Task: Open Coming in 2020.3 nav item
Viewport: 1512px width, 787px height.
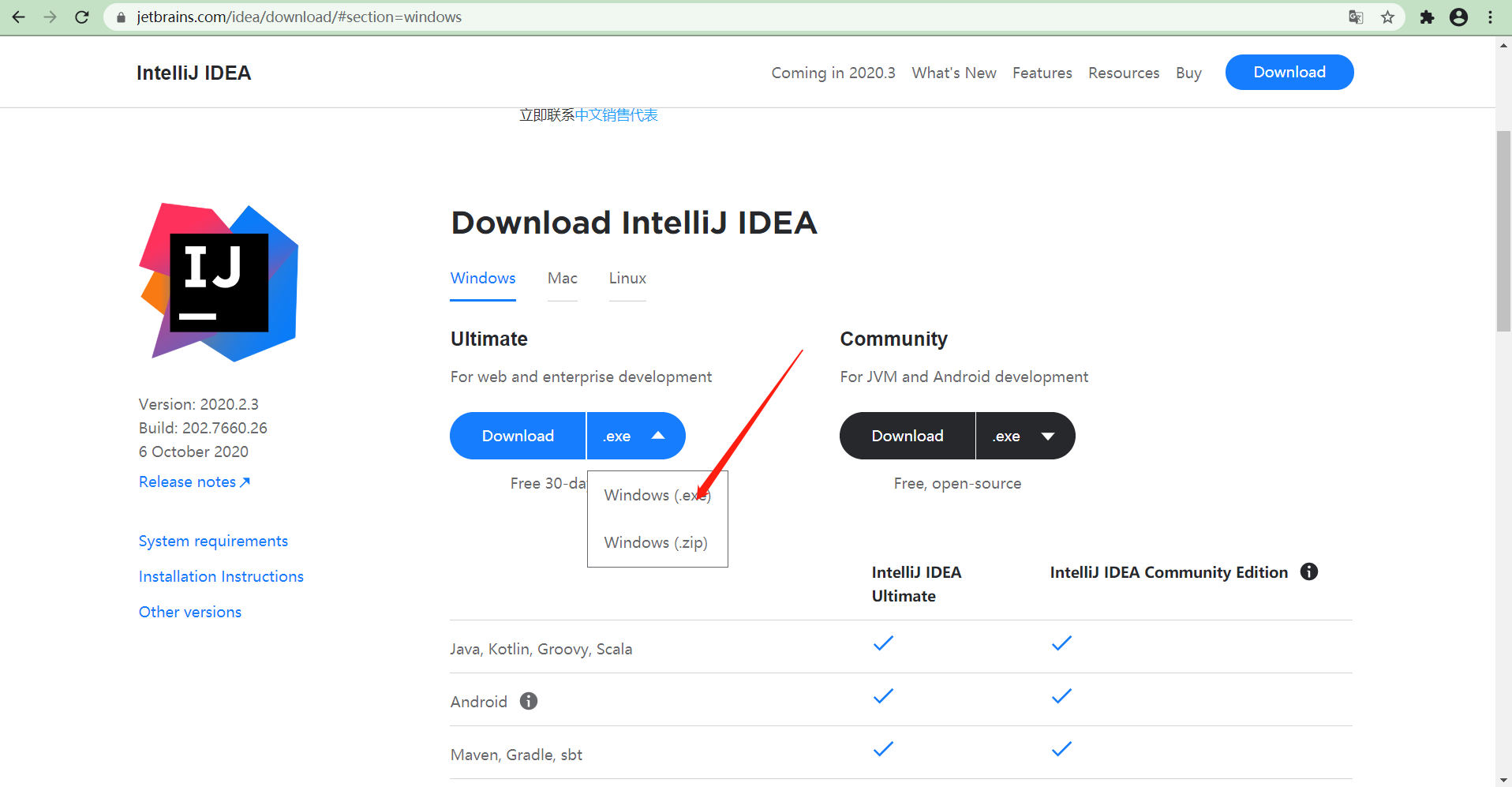Action: (833, 73)
